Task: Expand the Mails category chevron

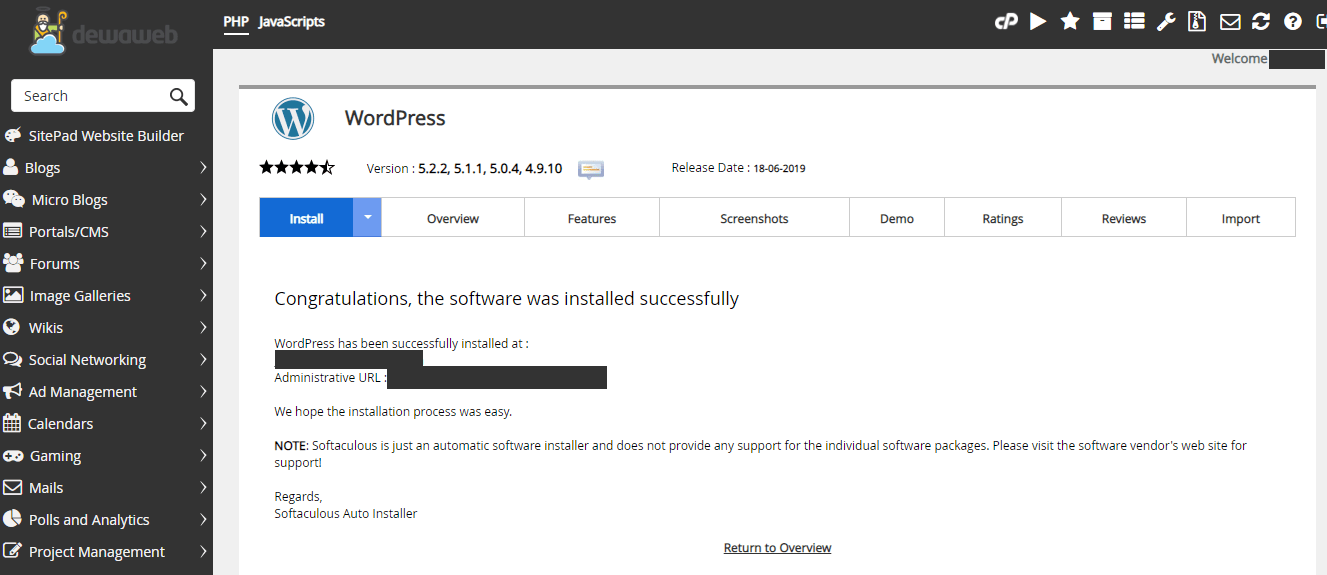Action: coord(203,487)
